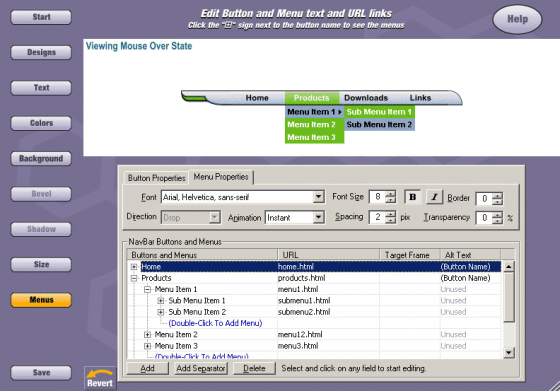Toggle italic formatting for menu font
This screenshot has height=391, width=560.
pyautogui.click(x=434, y=197)
